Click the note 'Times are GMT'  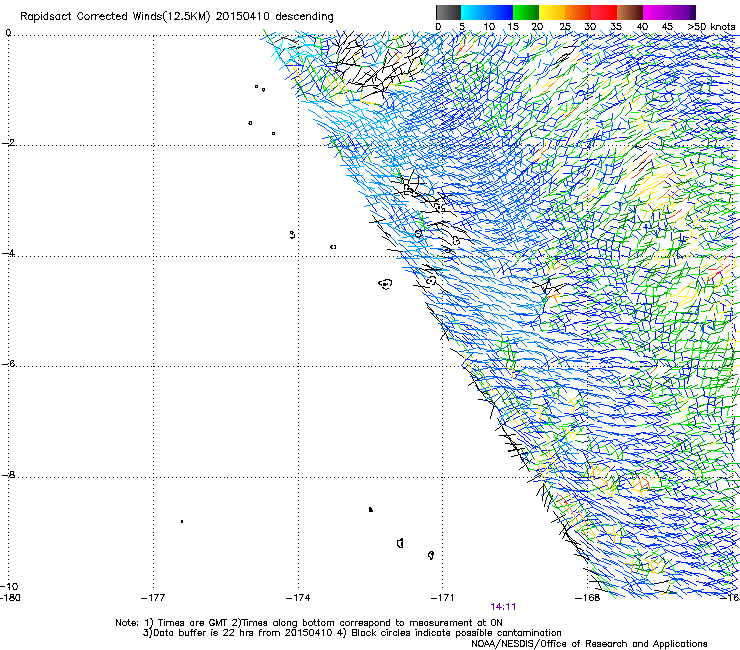point(193,623)
